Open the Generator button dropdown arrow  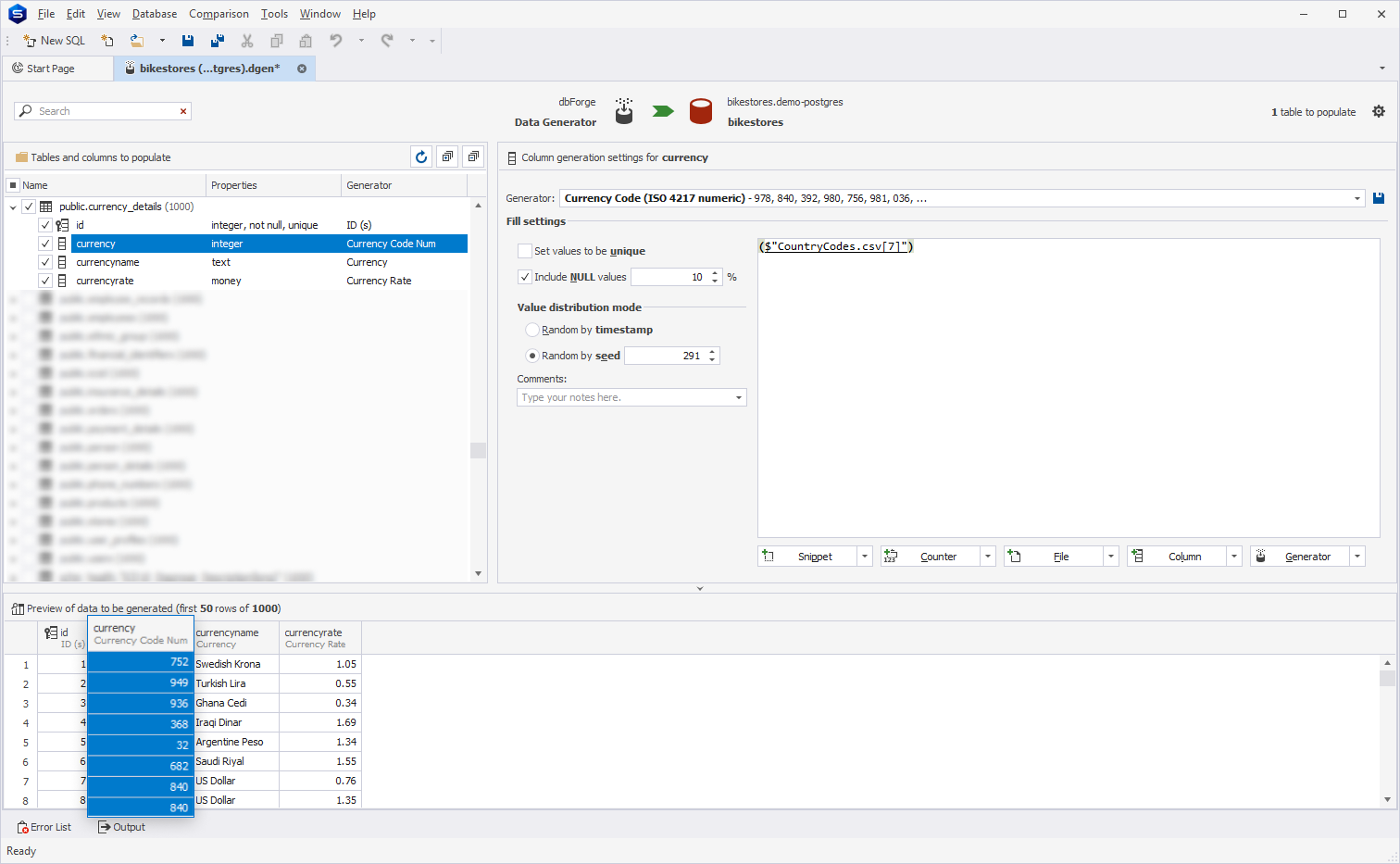[x=1357, y=557]
